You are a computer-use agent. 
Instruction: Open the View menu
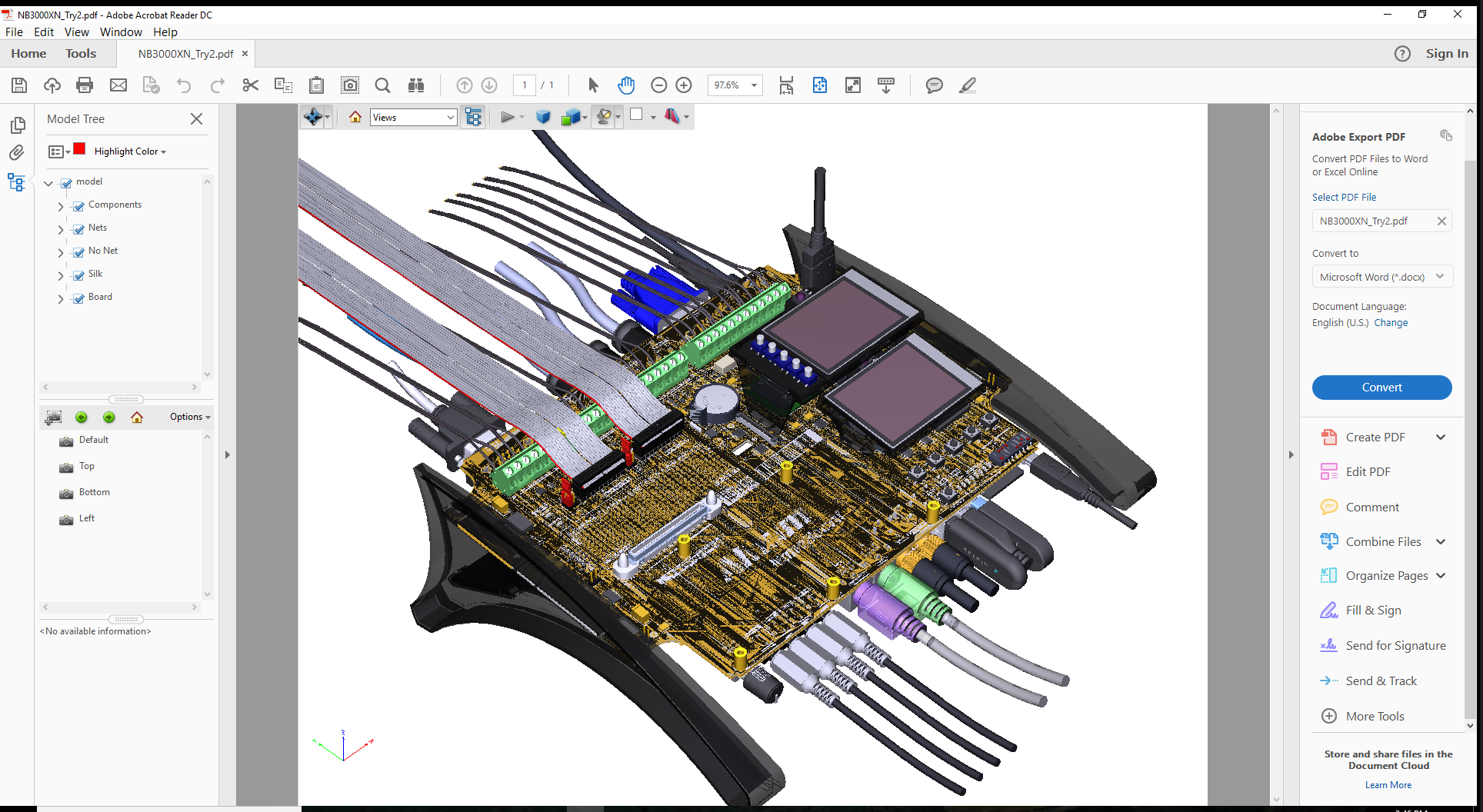pyautogui.click(x=76, y=32)
